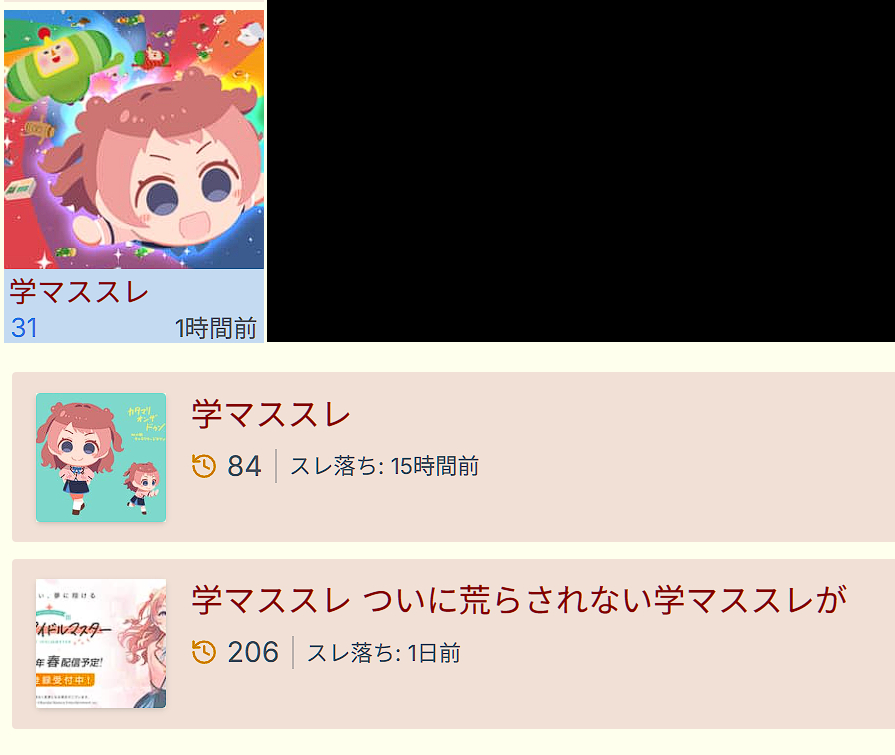Open the Idolmaster promo image thumbnail

[101, 644]
